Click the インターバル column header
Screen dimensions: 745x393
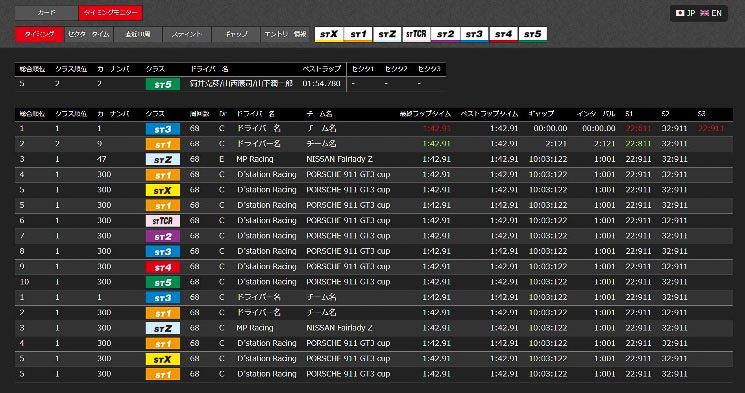pos(596,114)
